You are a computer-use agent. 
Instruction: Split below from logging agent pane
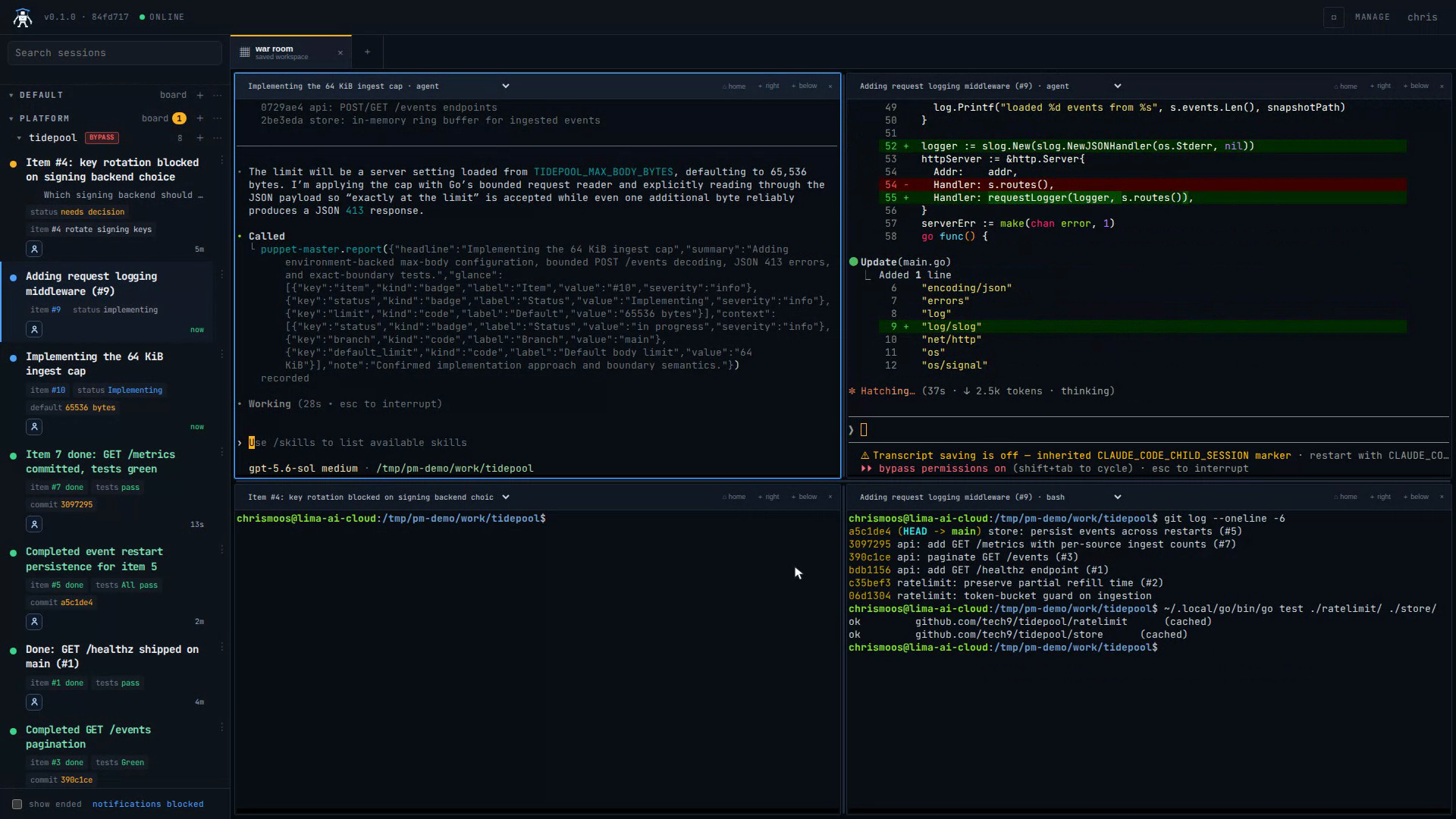pos(1416,86)
